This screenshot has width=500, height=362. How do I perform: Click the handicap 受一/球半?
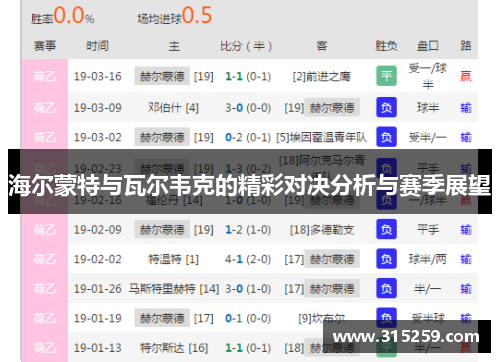click(428, 76)
